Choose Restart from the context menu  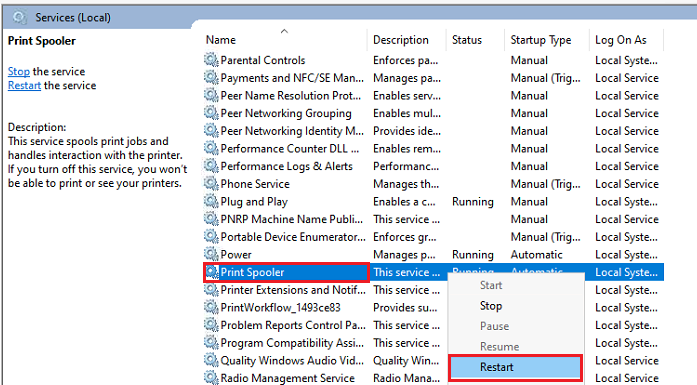[515, 367]
